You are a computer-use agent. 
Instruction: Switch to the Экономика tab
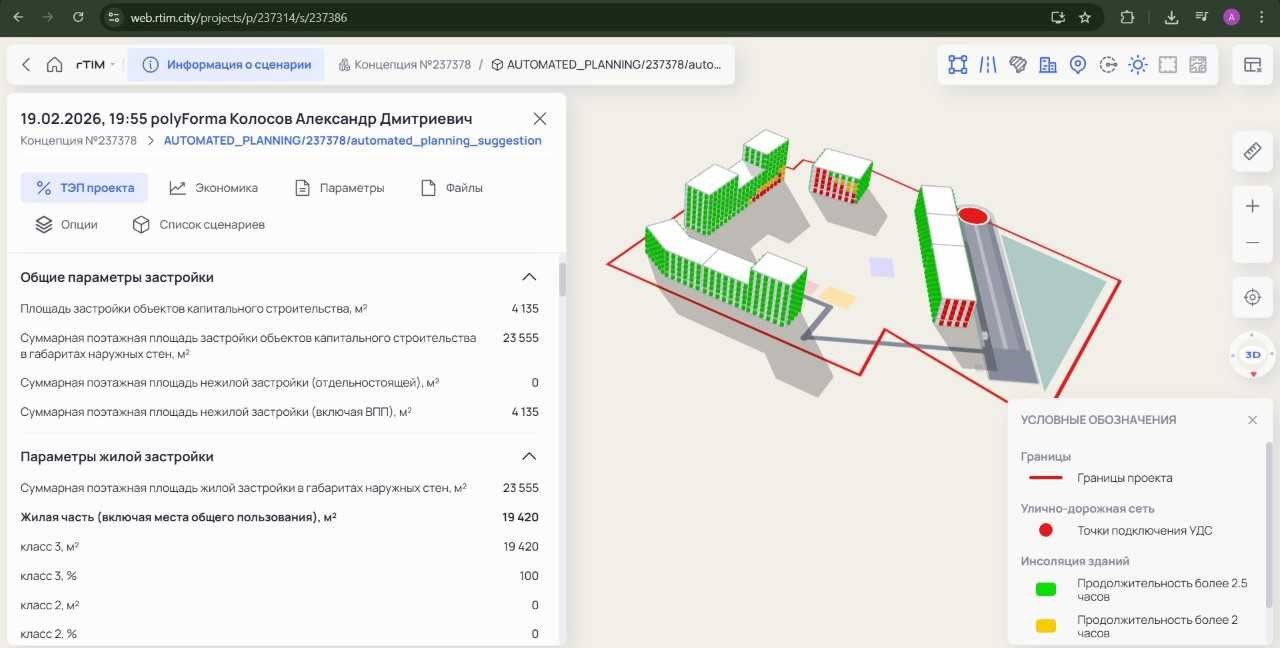(x=213, y=188)
